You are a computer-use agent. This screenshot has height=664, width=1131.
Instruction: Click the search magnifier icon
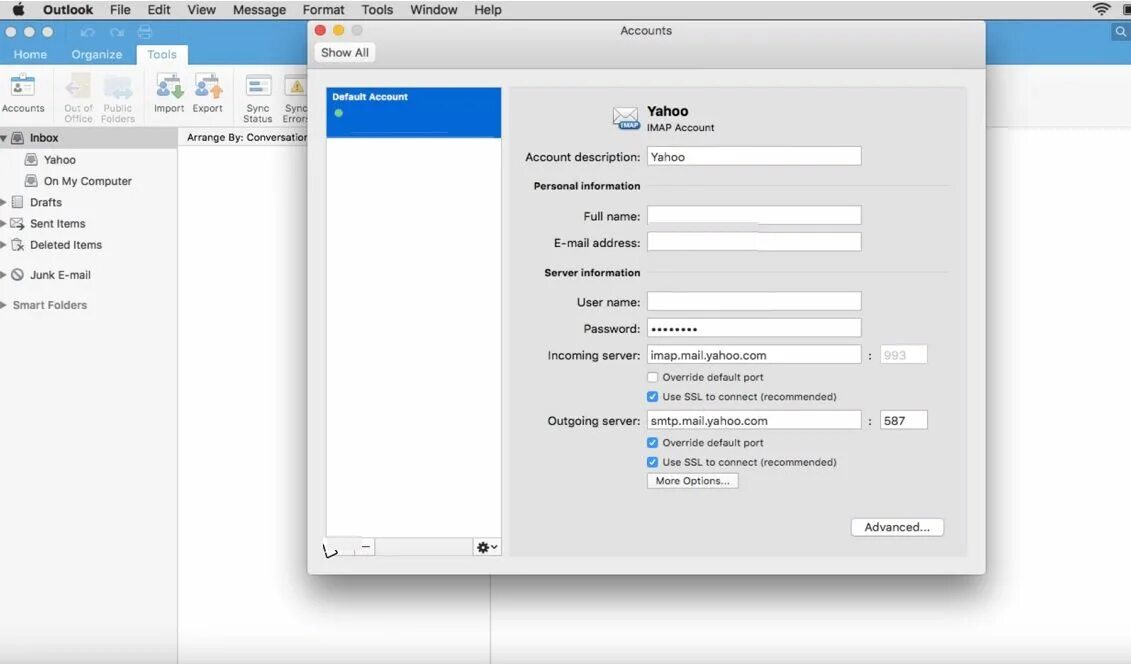click(x=1120, y=32)
